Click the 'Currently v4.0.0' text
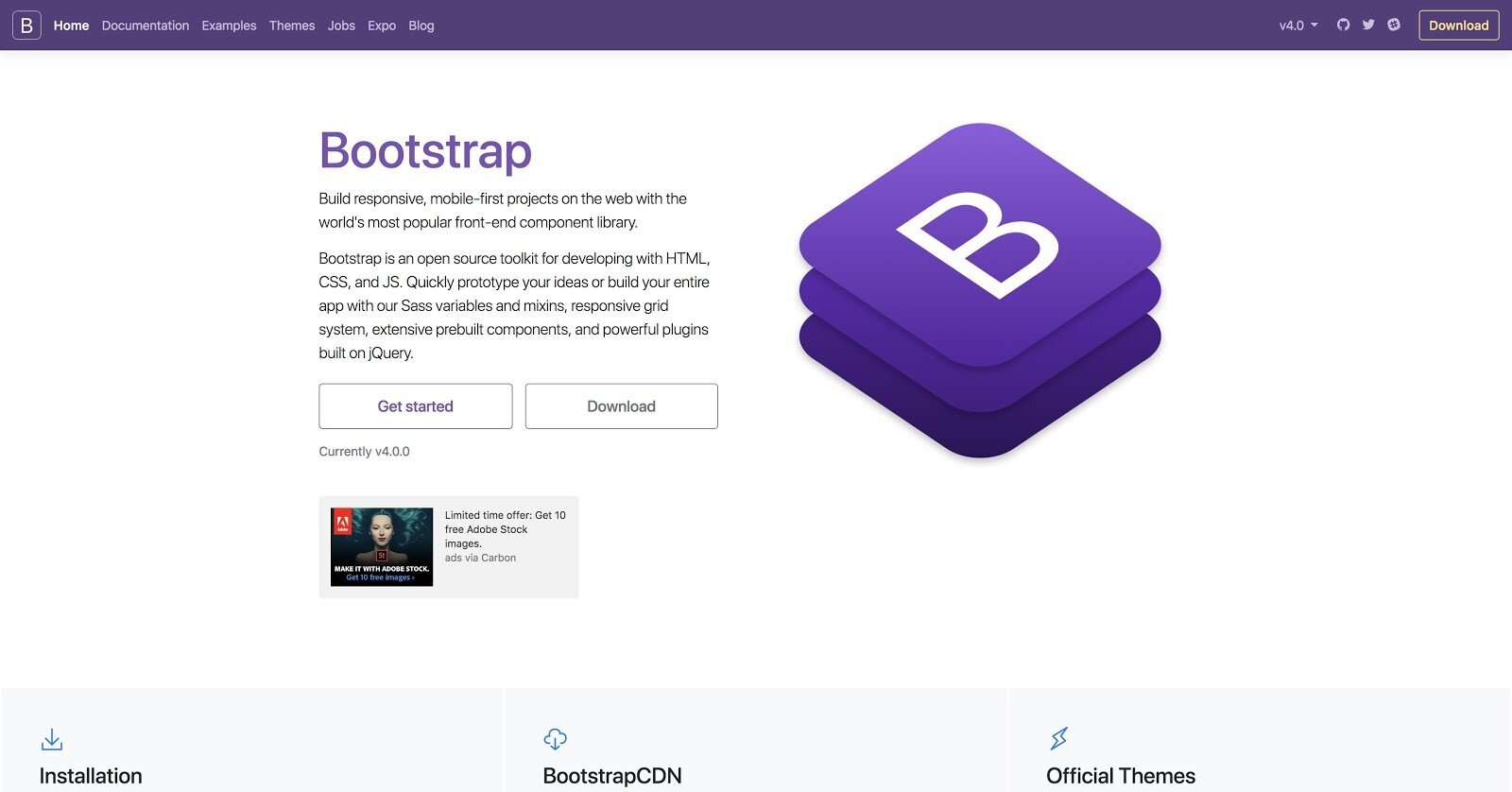This screenshot has width=1512, height=792. pyautogui.click(x=364, y=452)
